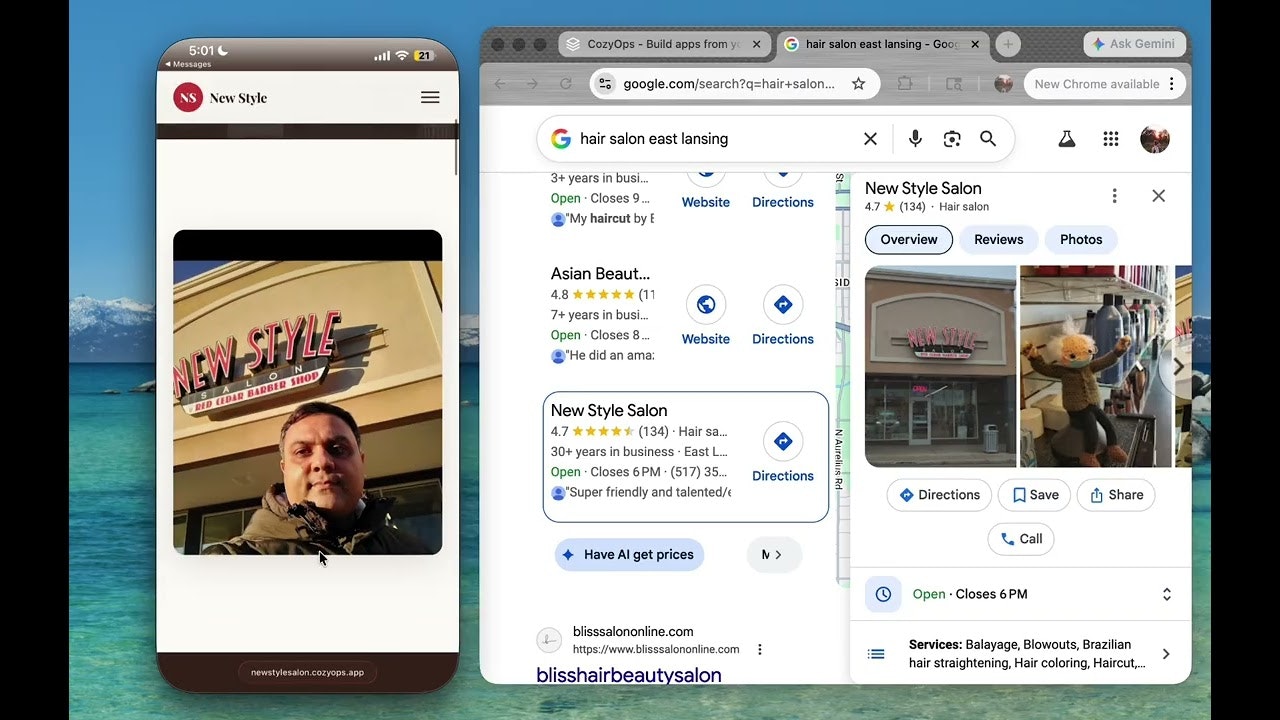This screenshot has width=1280, height=720.
Task: Open the Asian Beauty listing title
Action: (600, 273)
